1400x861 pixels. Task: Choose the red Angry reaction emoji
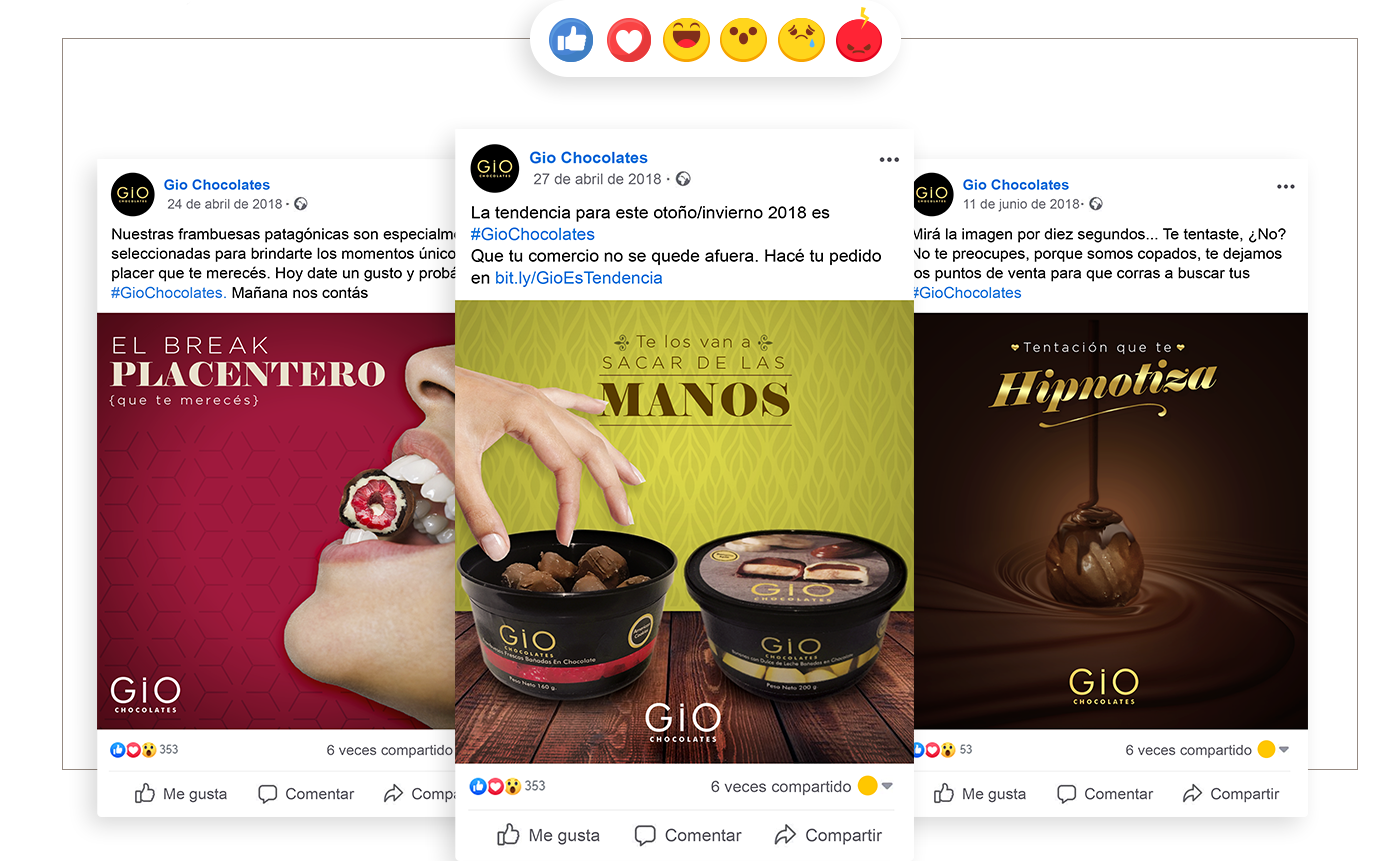[x=859, y=39]
